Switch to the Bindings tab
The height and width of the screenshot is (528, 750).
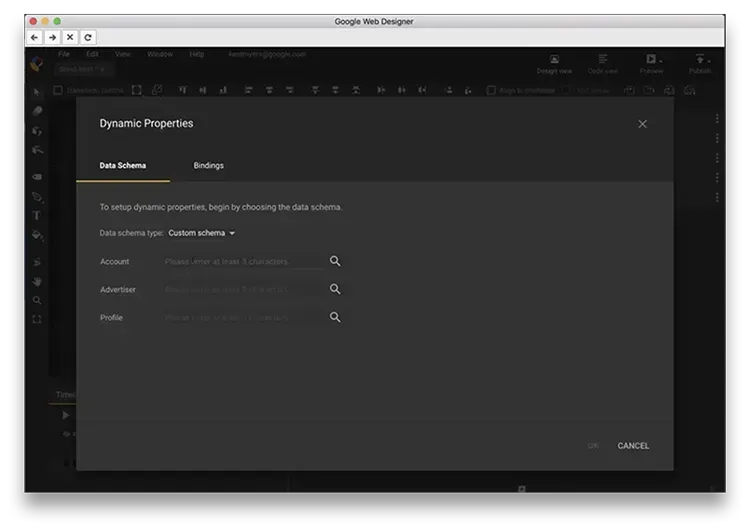pos(208,165)
